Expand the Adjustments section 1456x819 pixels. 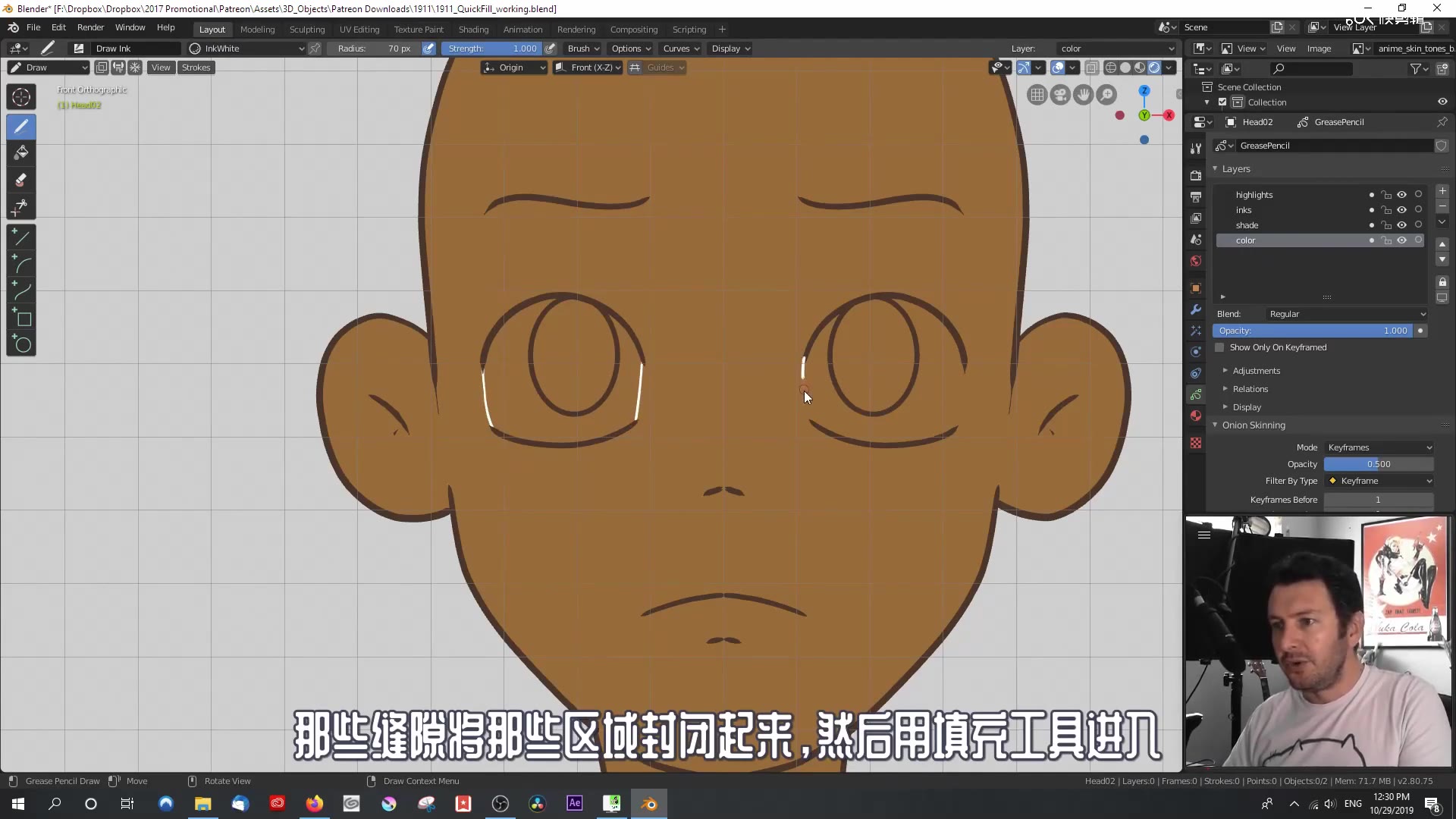point(1256,370)
